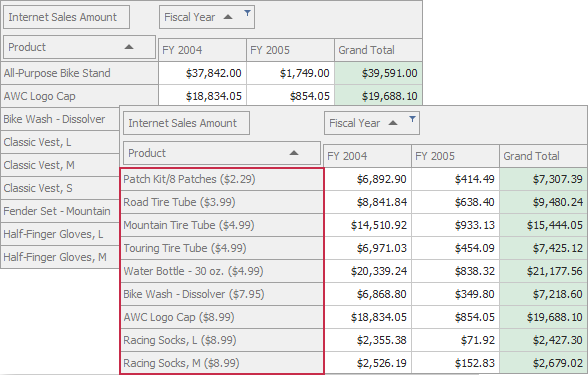Select the Mountain Tire Tube ($4.99) row
This screenshot has width=588, height=375.
(222, 225)
